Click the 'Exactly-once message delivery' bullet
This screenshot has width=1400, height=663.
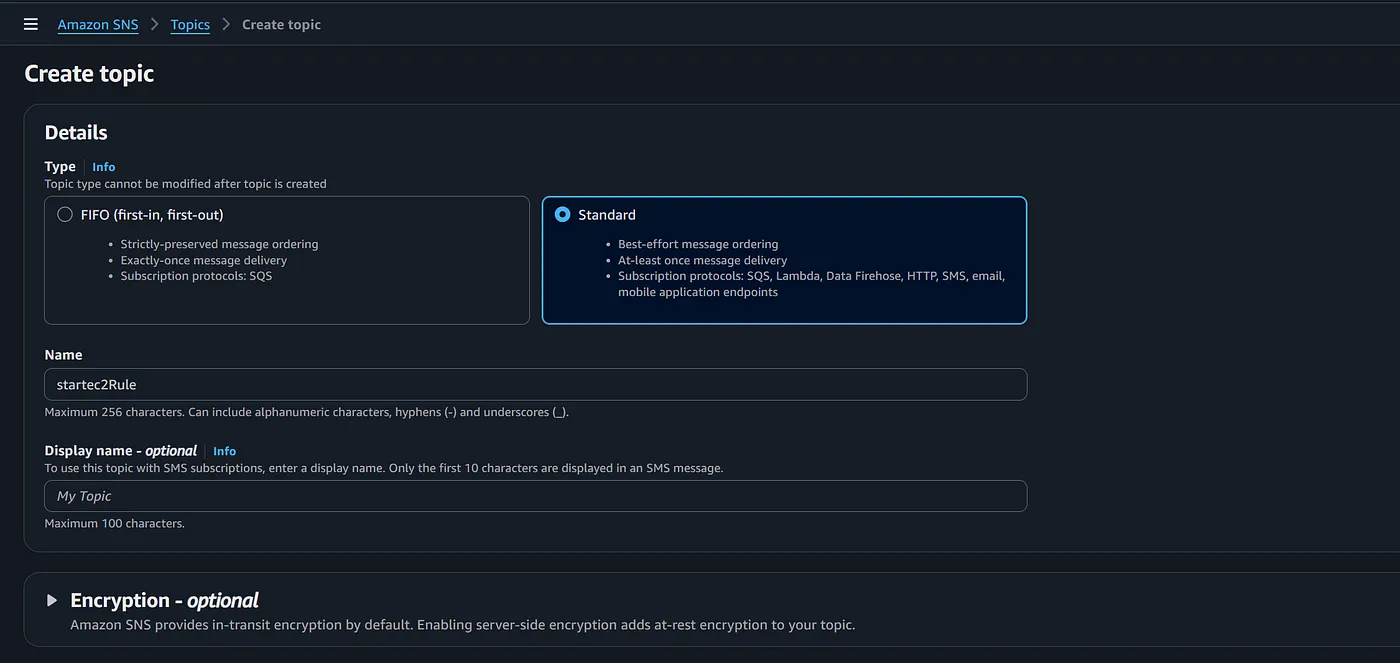[x=204, y=260]
